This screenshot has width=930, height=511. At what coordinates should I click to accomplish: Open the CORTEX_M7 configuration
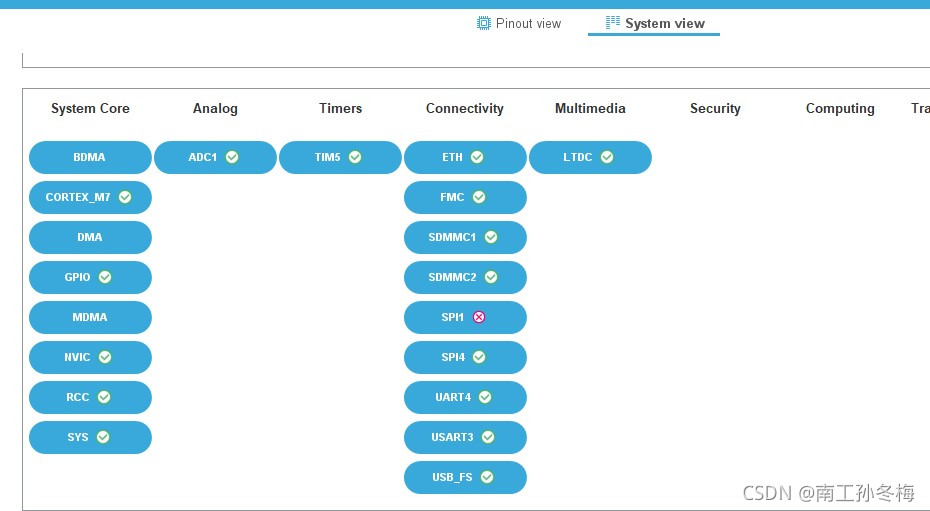pyautogui.click(x=90, y=197)
